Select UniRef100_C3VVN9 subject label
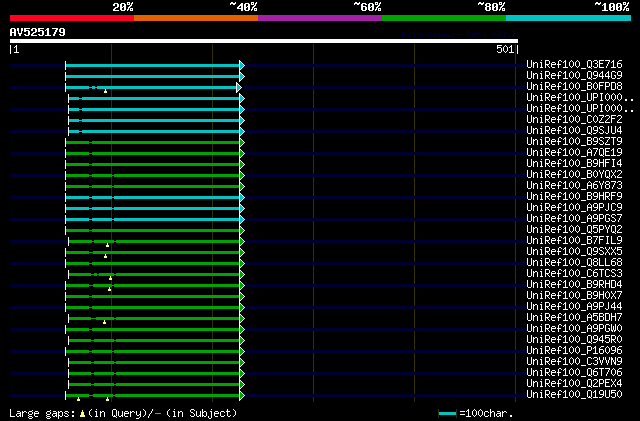The width and height of the screenshot is (640, 421). 574,362
